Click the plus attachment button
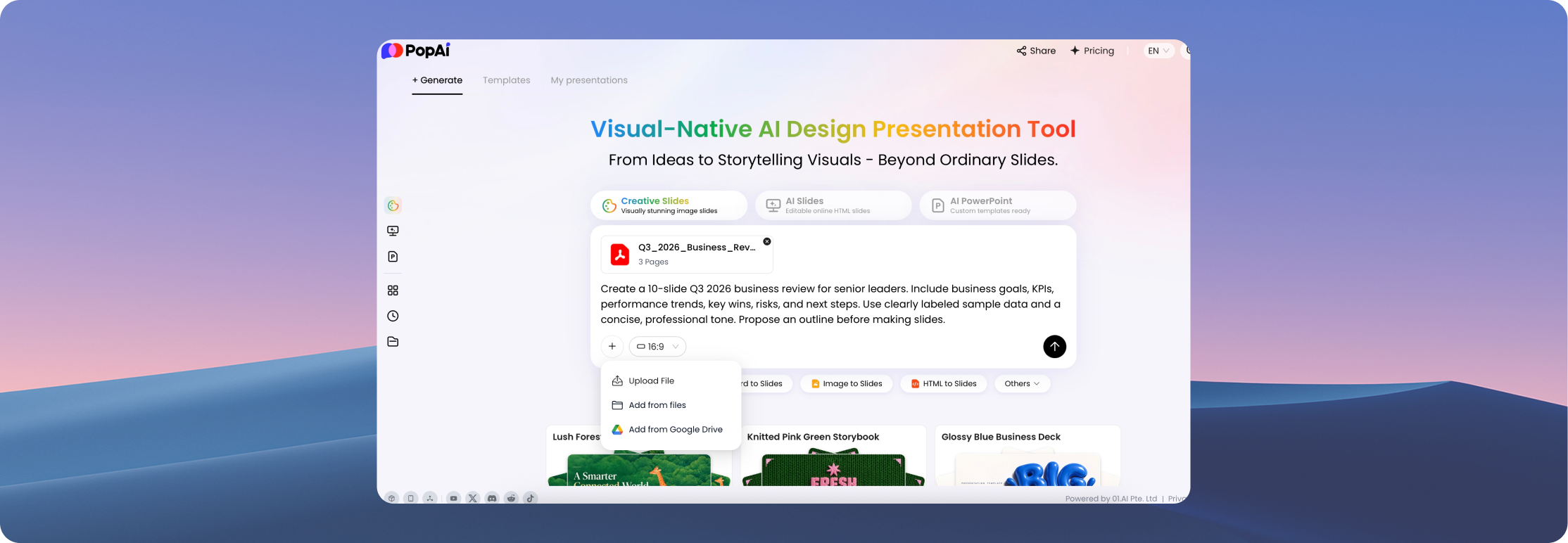1568x543 pixels. pos(612,346)
